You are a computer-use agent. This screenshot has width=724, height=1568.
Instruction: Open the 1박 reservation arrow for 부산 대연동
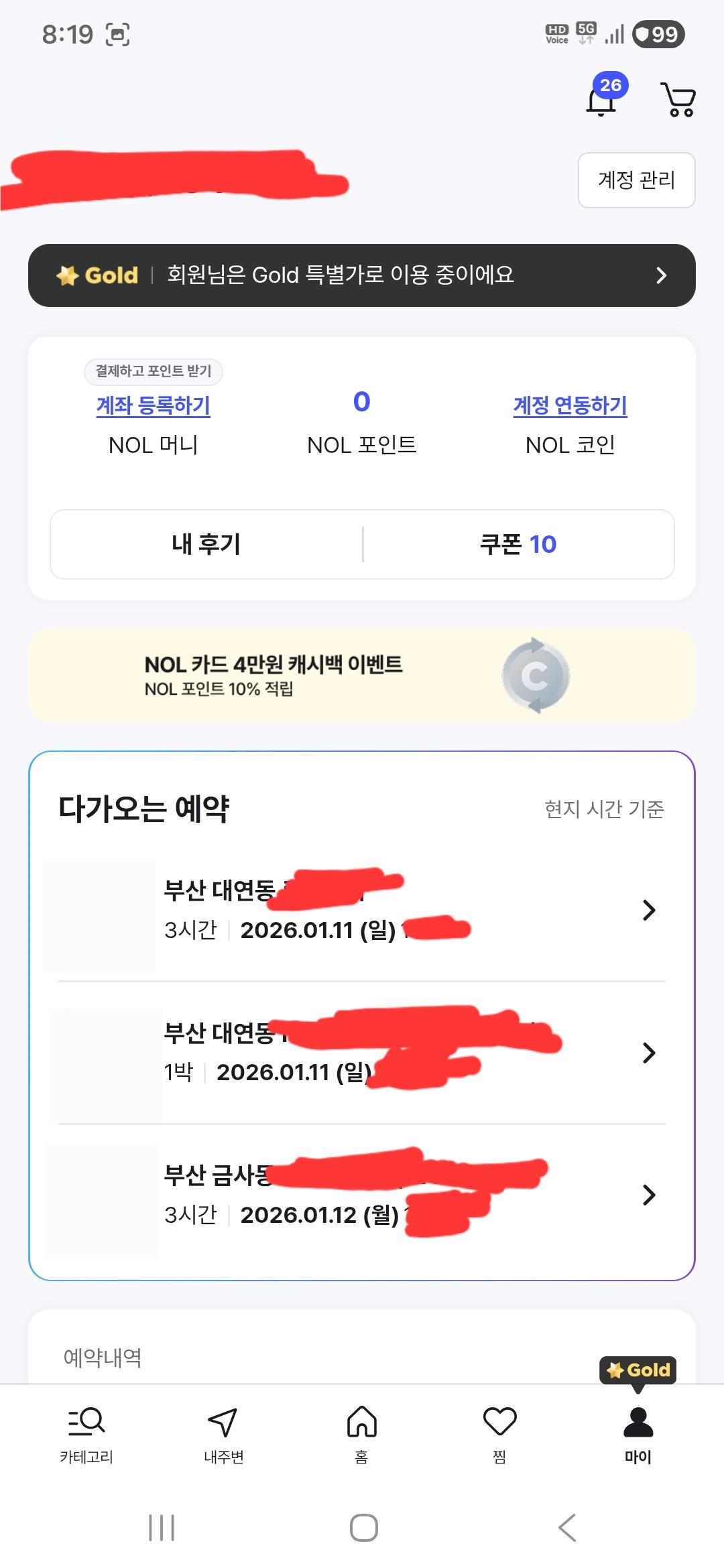coord(648,1053)
